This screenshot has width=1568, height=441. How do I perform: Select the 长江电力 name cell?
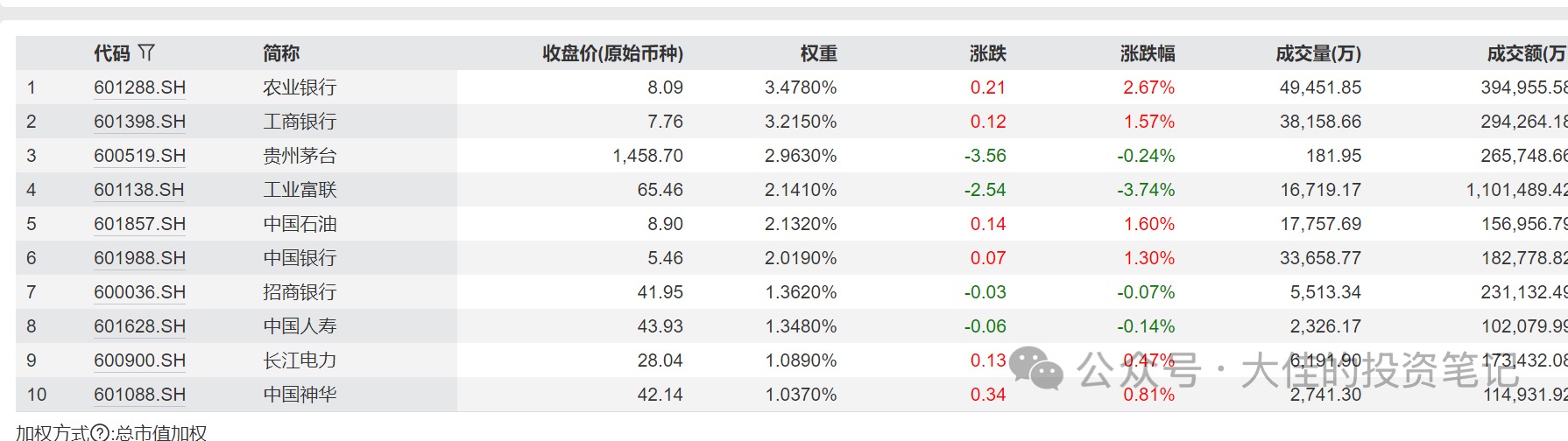point(300,360)
